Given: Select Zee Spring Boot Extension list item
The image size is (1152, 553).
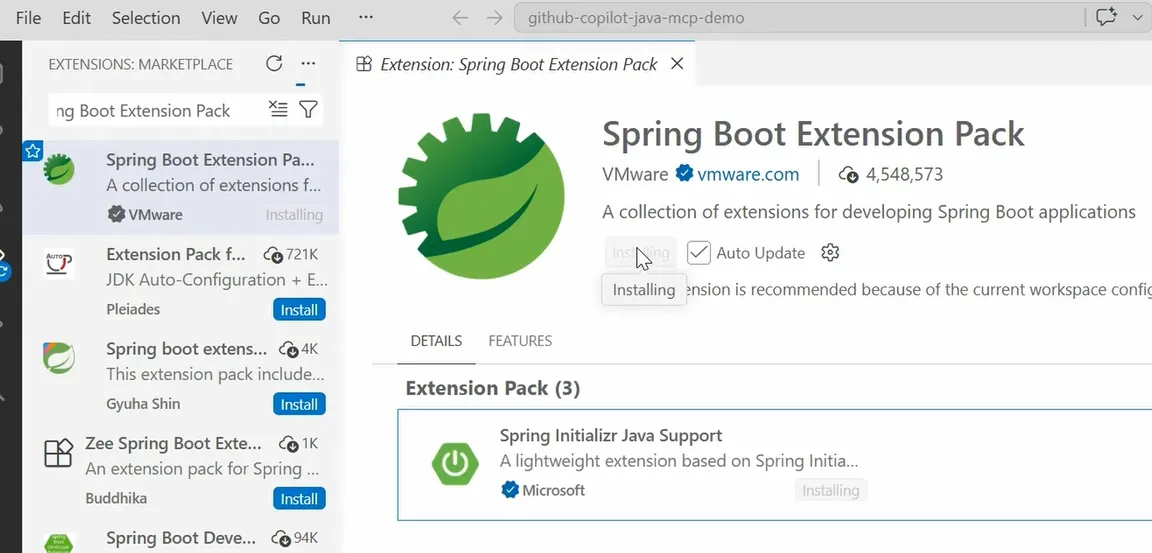Looking at the screenshot, I should click(x=181, y=471).
